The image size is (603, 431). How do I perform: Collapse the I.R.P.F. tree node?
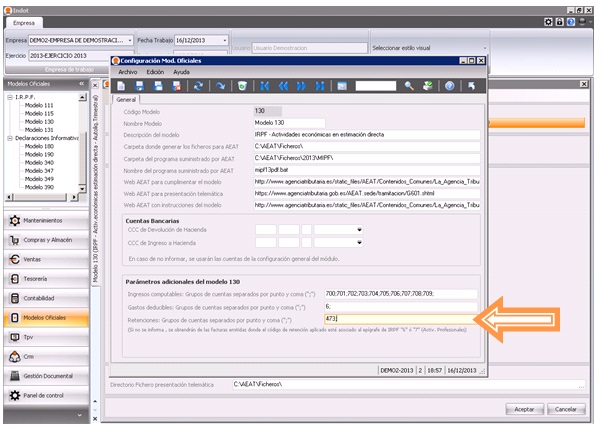[x=9, y=97]
